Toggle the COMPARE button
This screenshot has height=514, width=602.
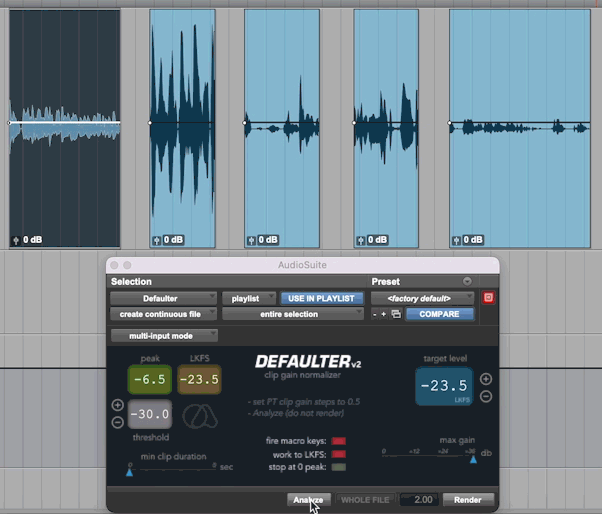pyautogui.click(x=439, y=314)
